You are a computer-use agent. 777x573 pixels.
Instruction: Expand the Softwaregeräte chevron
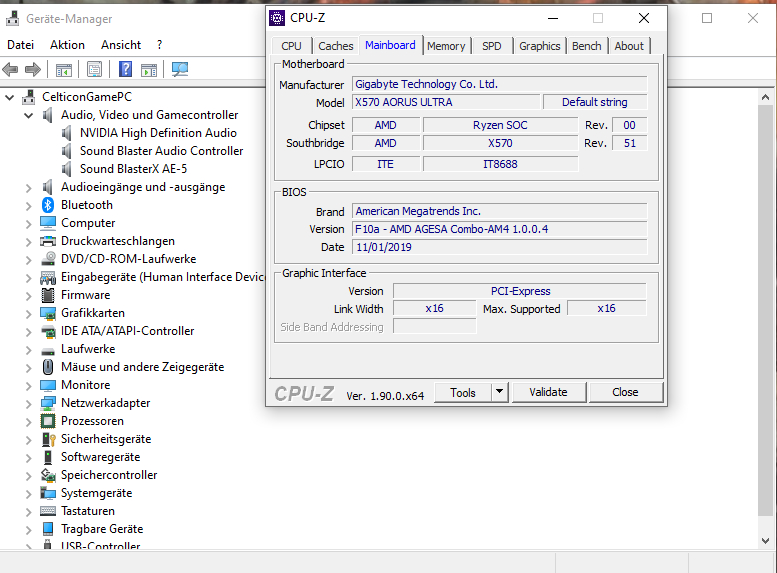coord(29,458)
